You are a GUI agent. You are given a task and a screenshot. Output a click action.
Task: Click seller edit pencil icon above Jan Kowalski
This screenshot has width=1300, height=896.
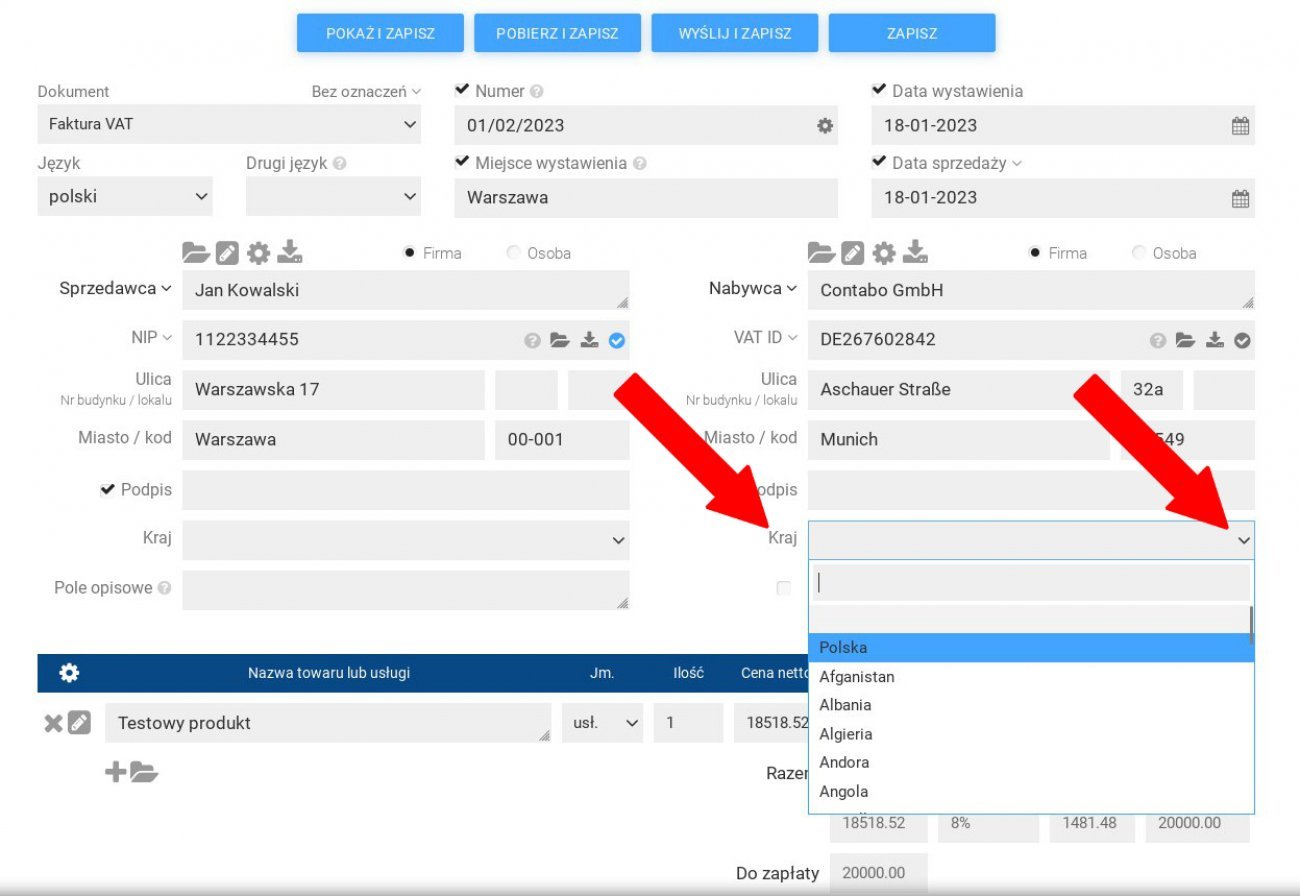pos(227,253)
